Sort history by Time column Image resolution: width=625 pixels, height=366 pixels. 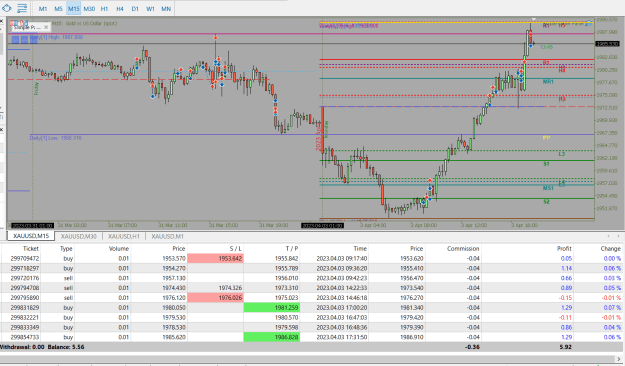[360, 248]
